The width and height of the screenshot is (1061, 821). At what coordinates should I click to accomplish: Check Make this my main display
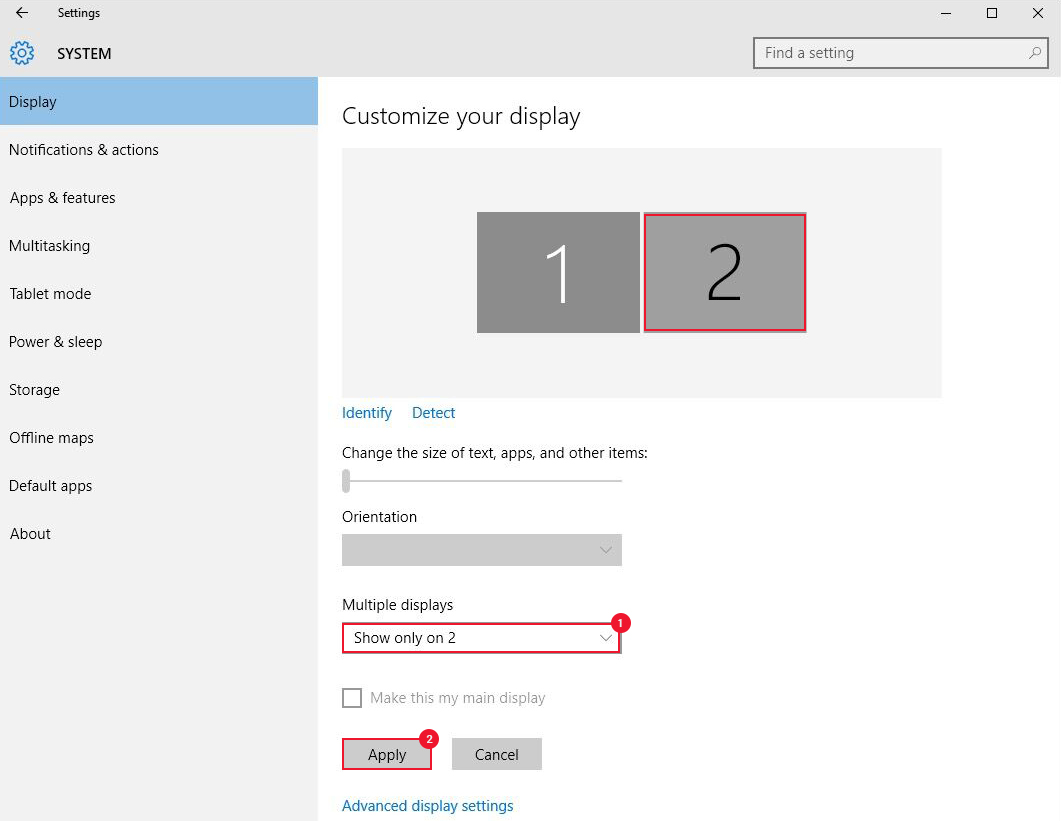pyautogui.click(x=352, y=698)
